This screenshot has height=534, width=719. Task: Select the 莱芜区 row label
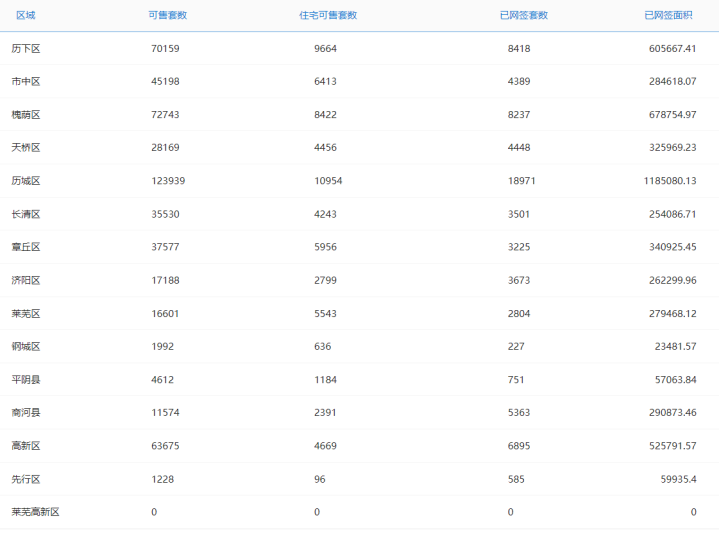point(26,314)
